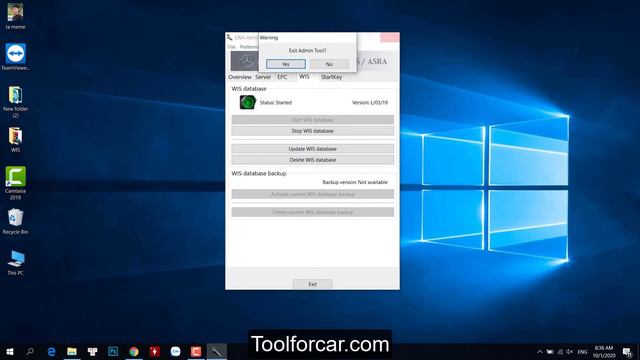Open network status in system tray
640x360 pixels.
[x=560, y=351]
